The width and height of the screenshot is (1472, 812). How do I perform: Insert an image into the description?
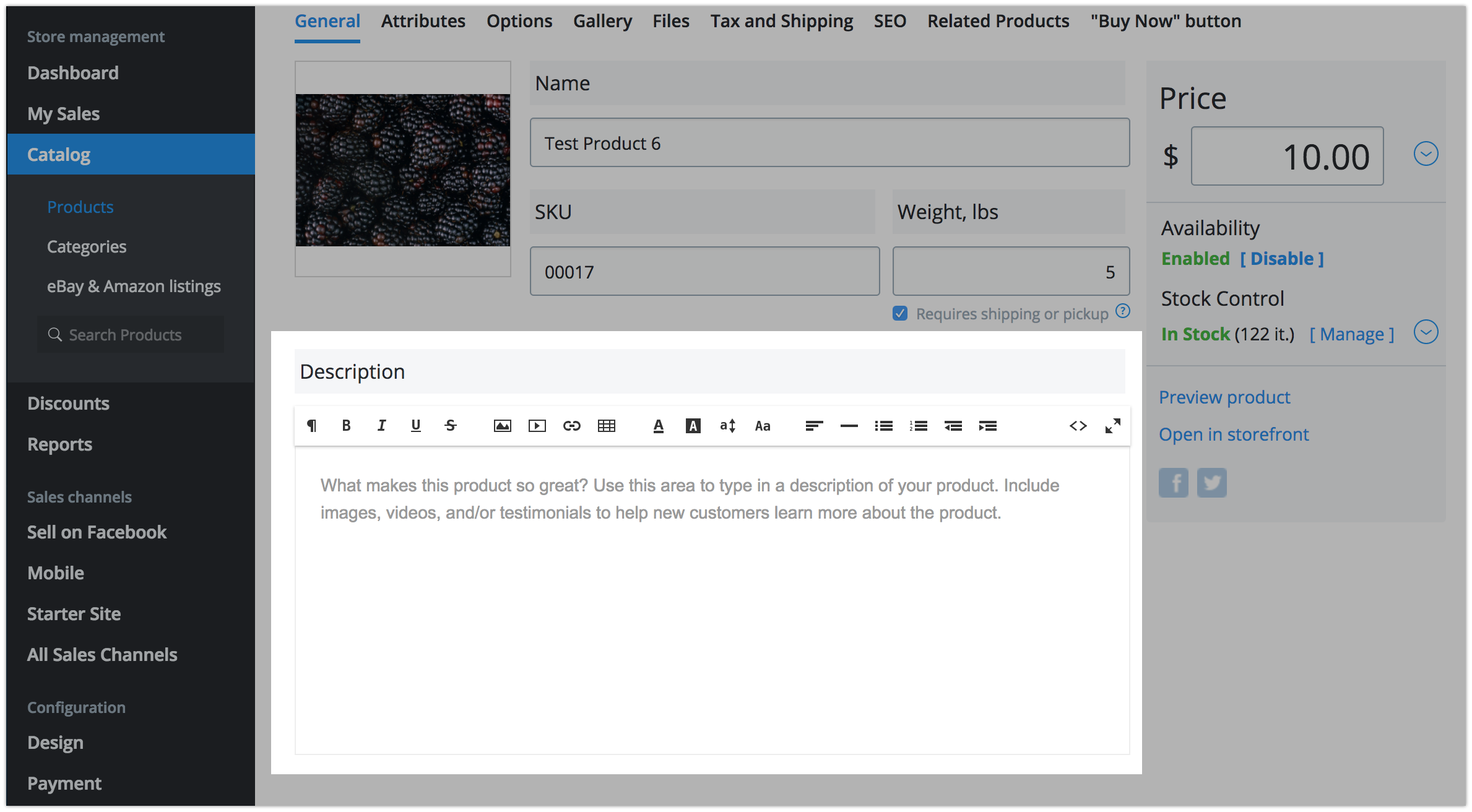pos(502,426)
